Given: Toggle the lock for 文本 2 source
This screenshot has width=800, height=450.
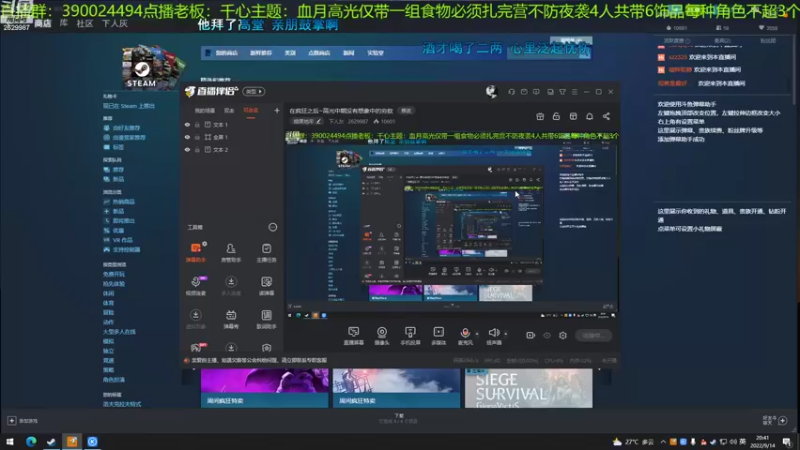Looking at the screenshot, I should pyautogui.click(x=197, y=149).
